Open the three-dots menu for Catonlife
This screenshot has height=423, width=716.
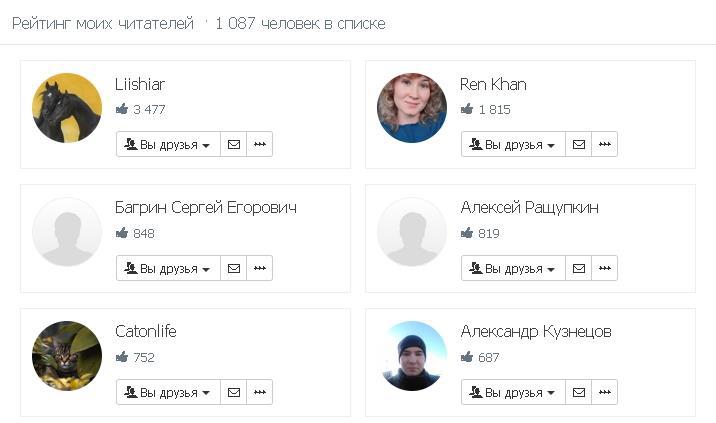pos(260,392)
